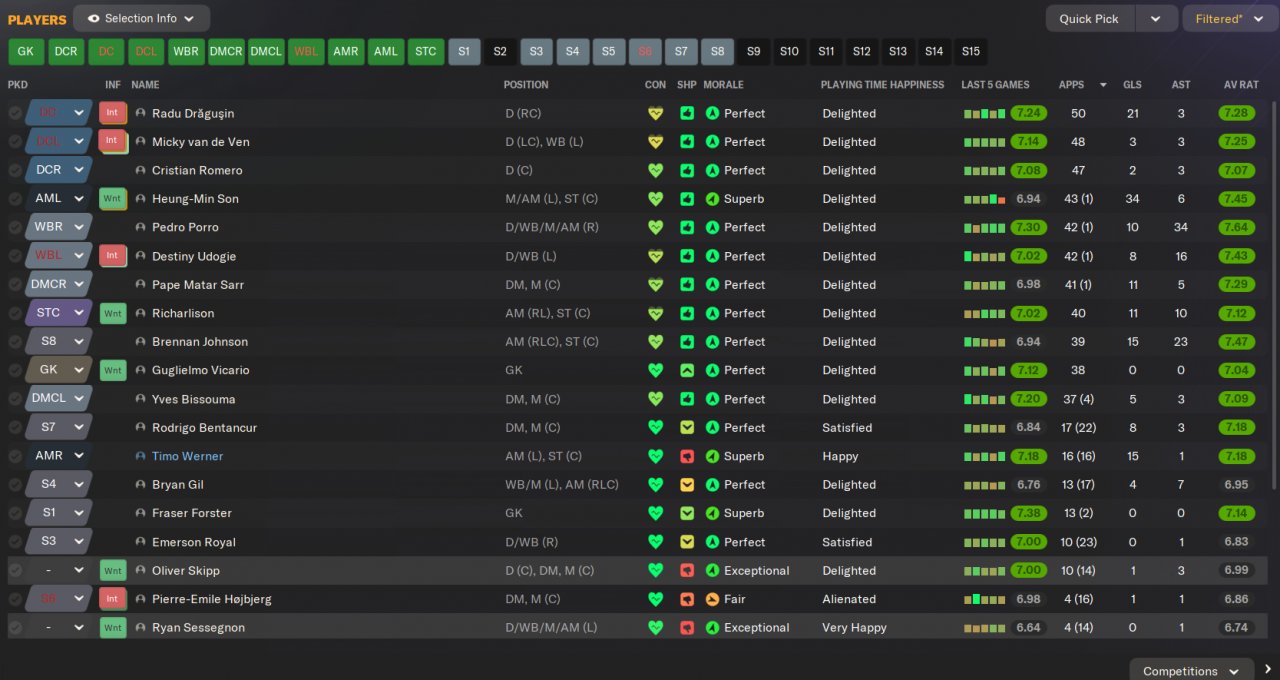Click the PLAYERS heading
The image size is (1280, 680).
click(x=37, y=19)
